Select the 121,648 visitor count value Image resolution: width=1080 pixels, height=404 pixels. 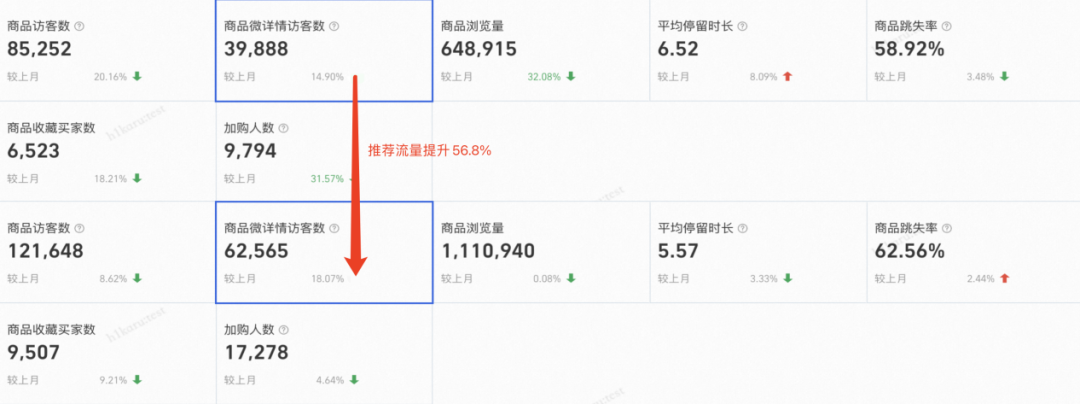[x=45, y=251]
